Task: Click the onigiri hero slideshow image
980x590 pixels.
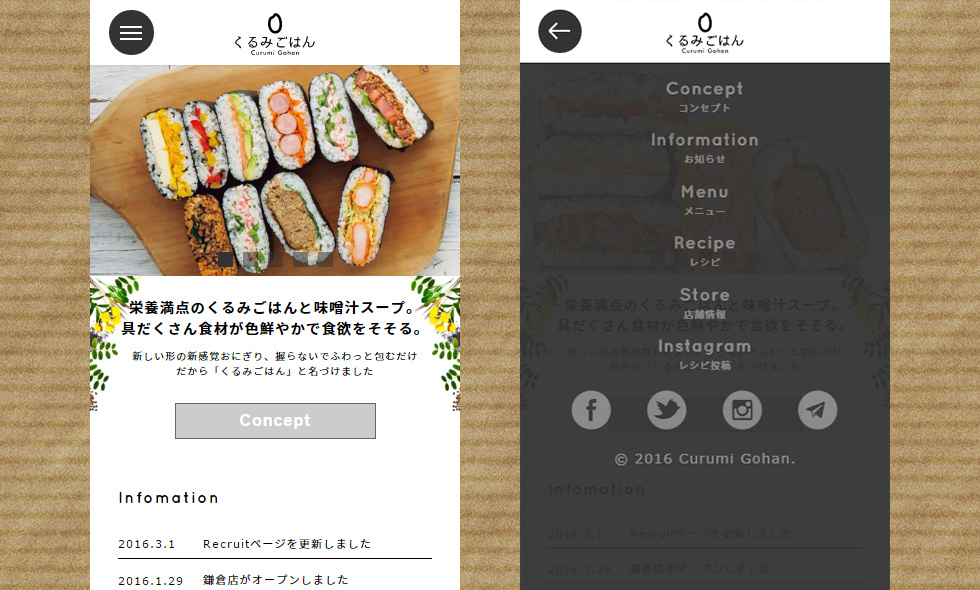Action: point(275,170)
